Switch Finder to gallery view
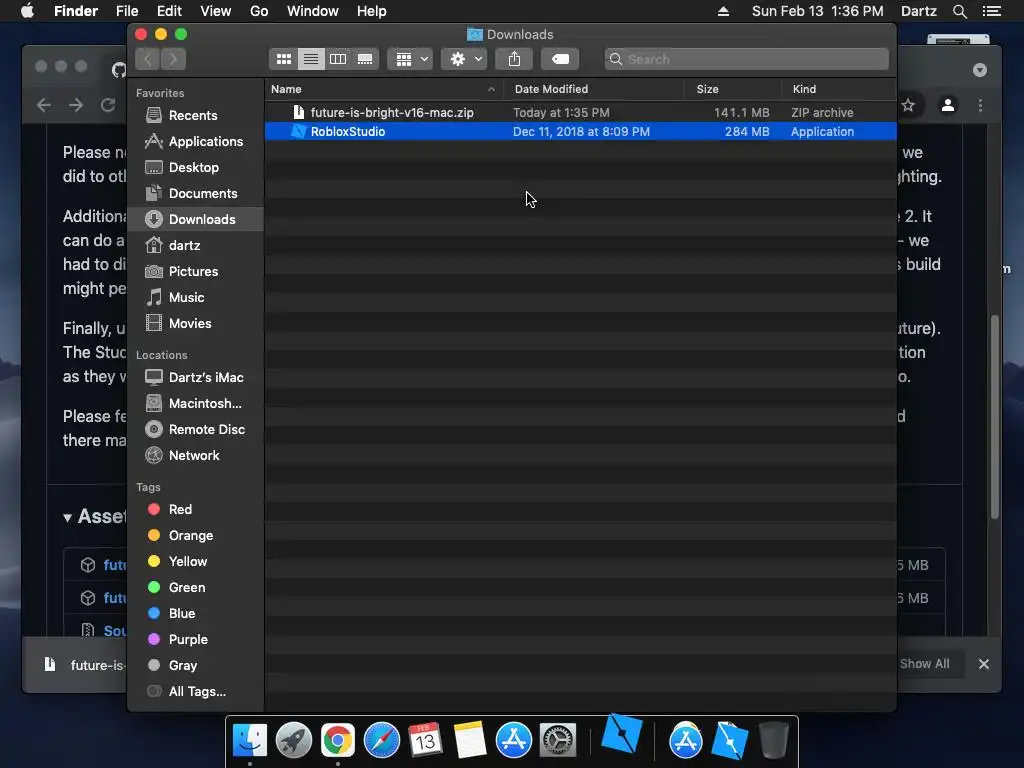 click(x=365, y=59)
